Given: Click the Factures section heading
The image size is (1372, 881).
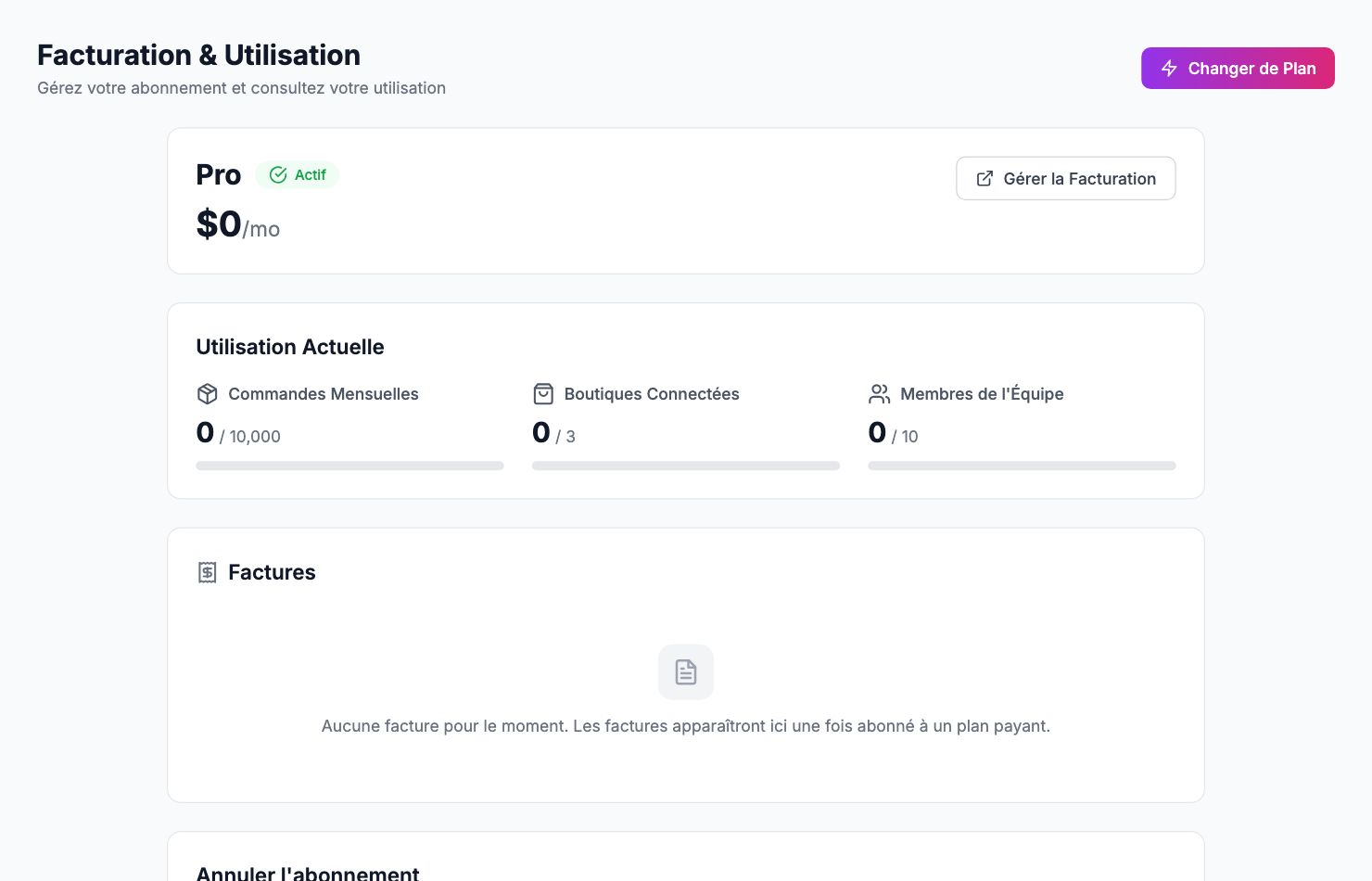Looking at the screenshot, I should 272,572.
